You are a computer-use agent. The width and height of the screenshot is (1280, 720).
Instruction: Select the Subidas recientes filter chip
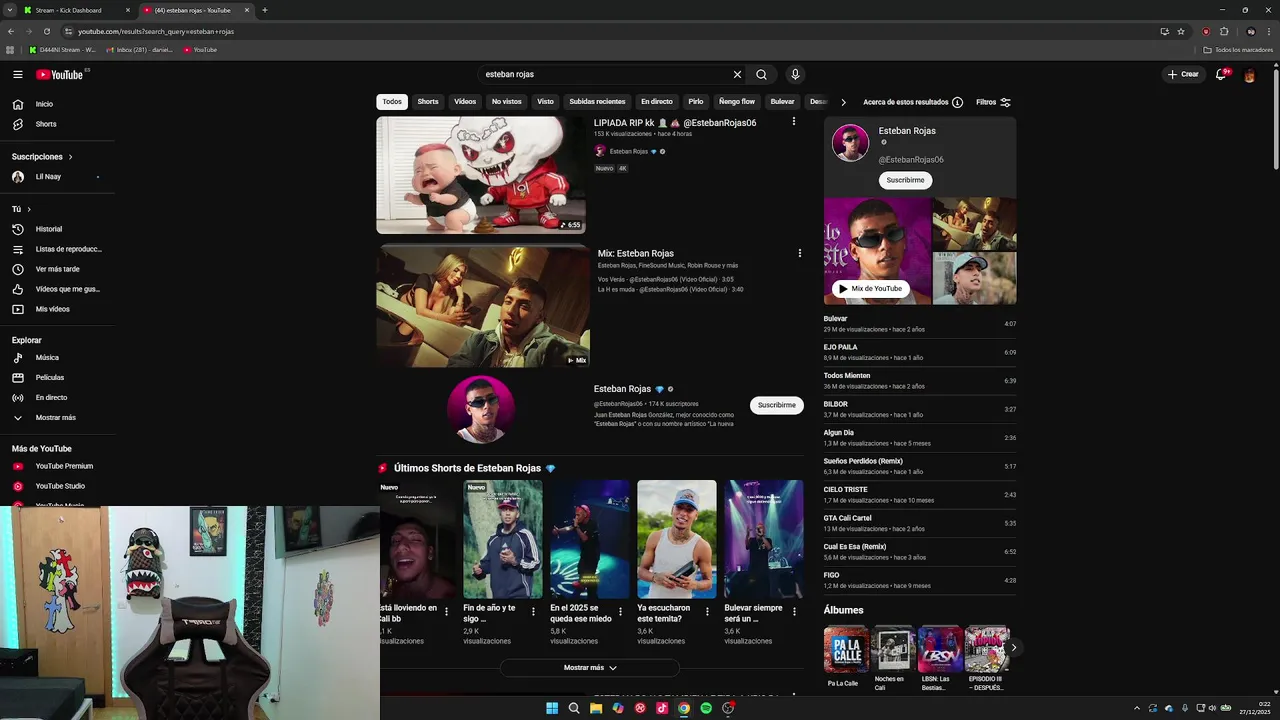pos(597,102)
